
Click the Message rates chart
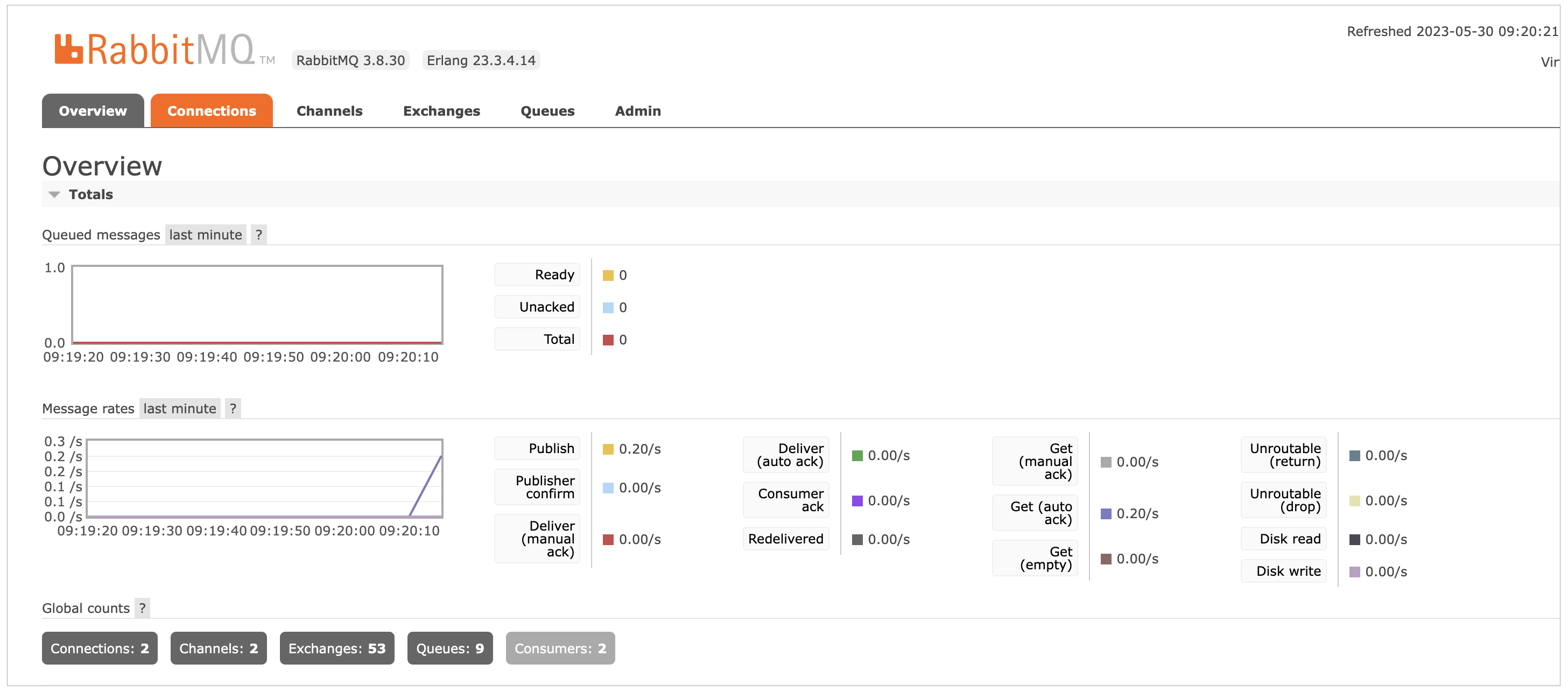point(264,478)
